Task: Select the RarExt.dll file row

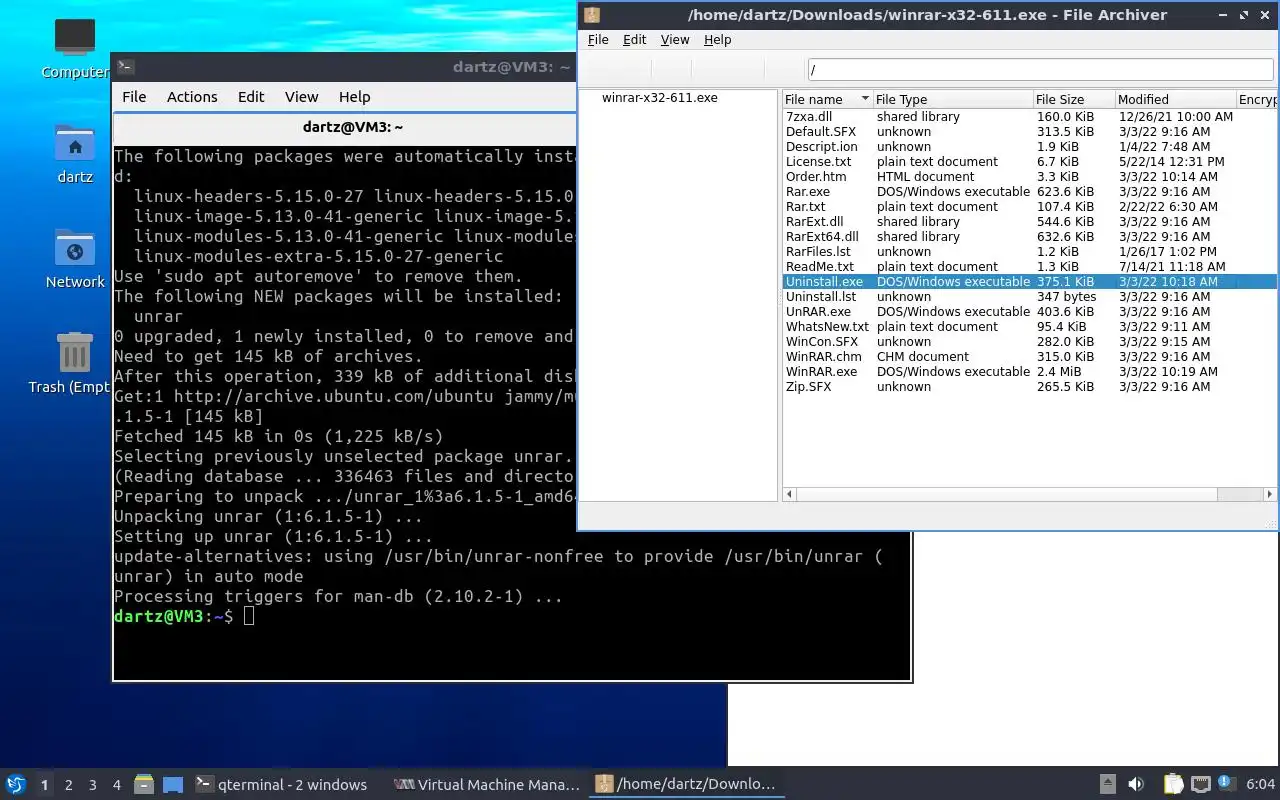Action: tap(1030, 222)
